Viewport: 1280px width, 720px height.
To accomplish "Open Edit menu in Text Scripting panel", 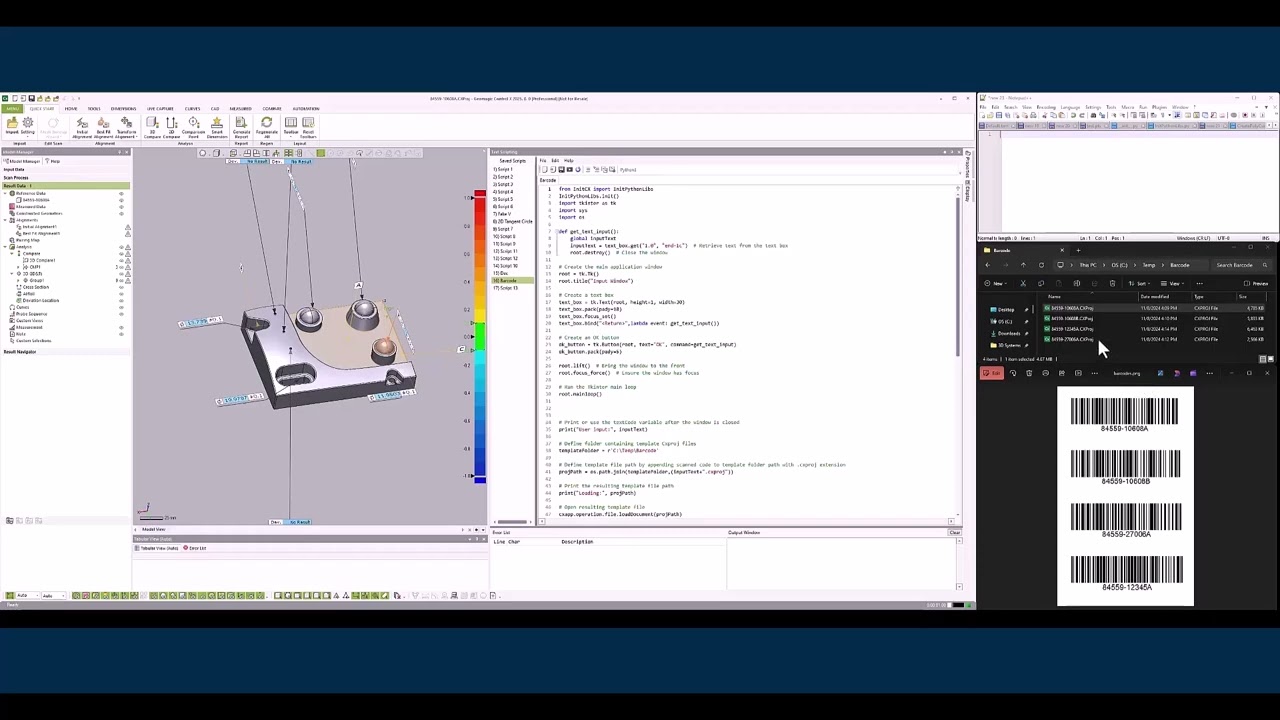I will [555, 161].
